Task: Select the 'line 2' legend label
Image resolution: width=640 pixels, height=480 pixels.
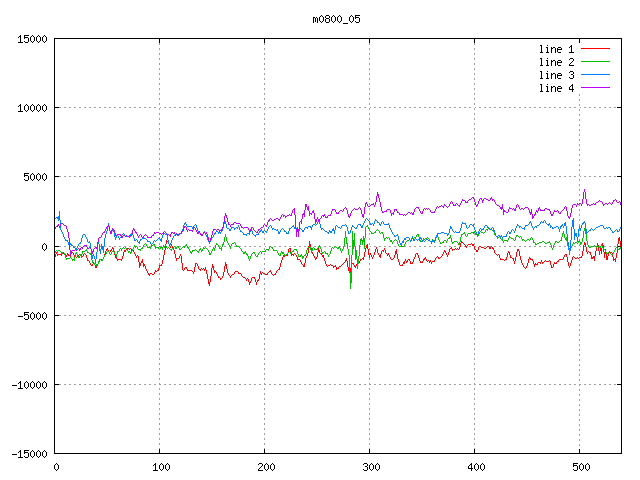Action: coord(557,62)
